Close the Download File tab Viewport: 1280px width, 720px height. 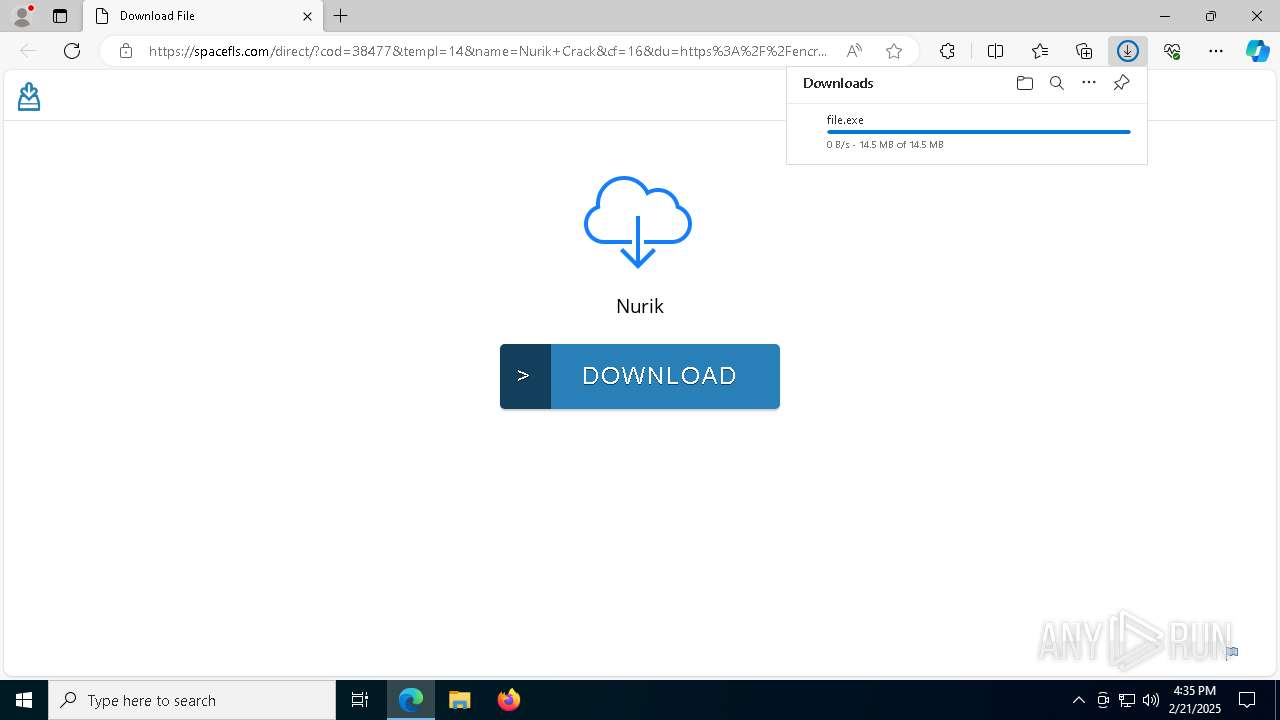(x=307, y=16)
